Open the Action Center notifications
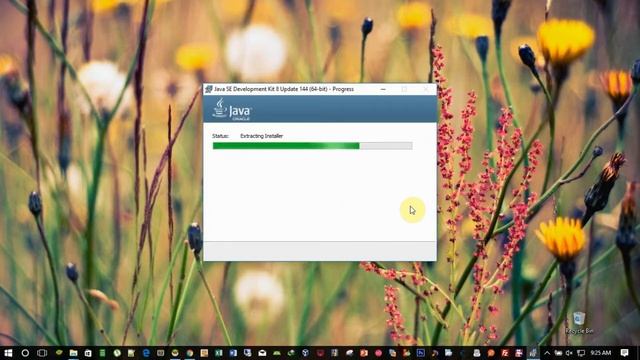The image size is (640, 360). tap(624, 353)
